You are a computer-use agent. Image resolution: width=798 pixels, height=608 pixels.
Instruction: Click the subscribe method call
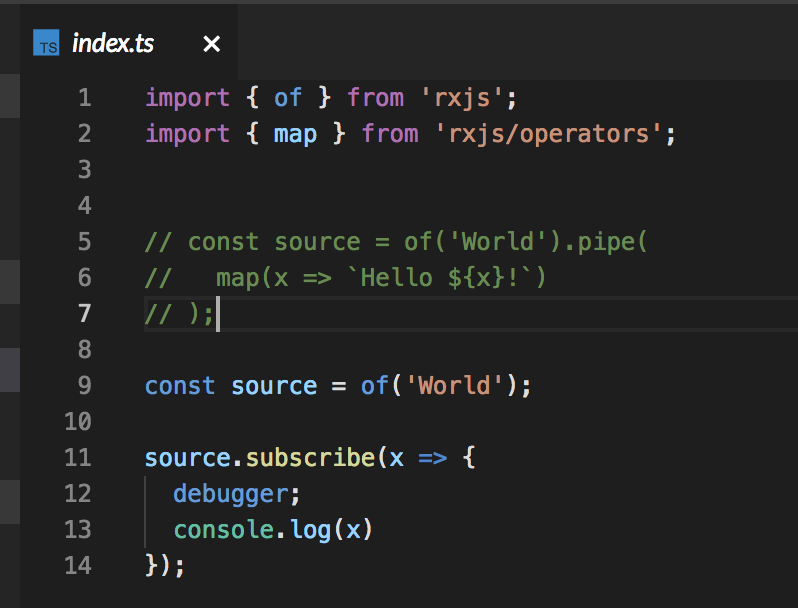click(310, 458)
